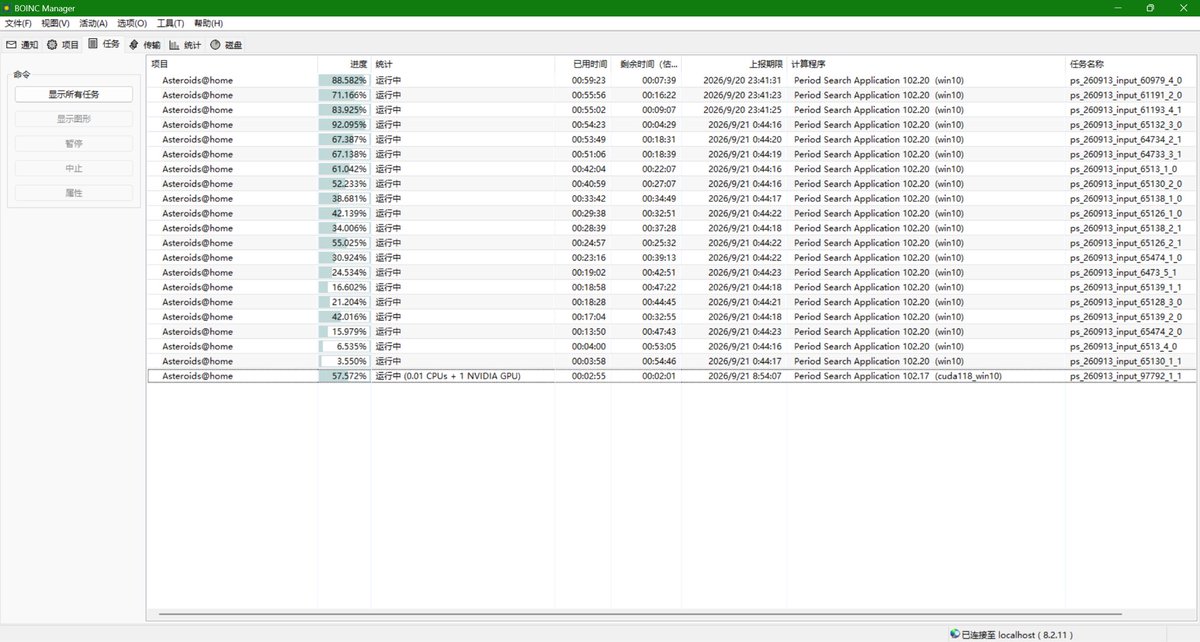
Task: Sort by the 上报期限 column header
Action: [735, 64]
